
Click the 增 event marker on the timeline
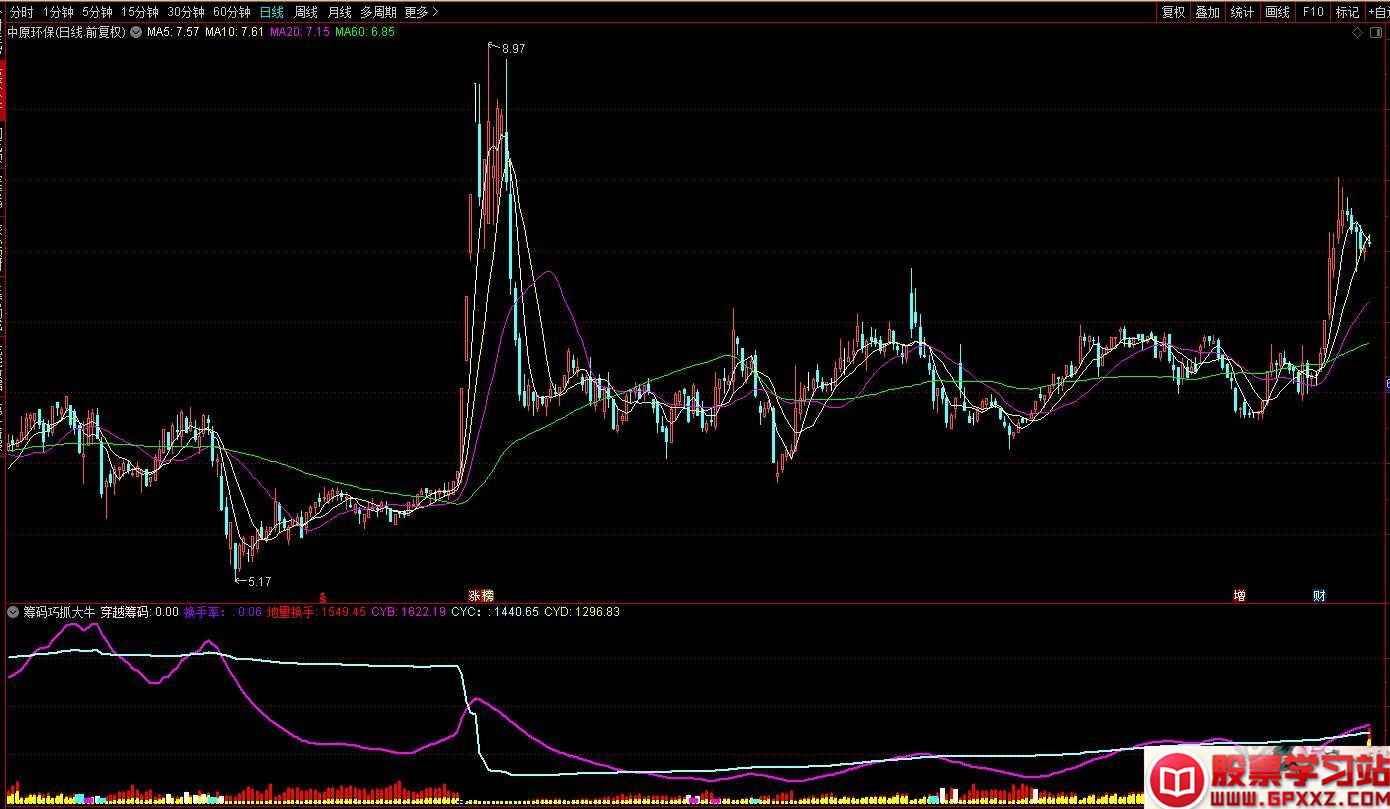(x=1240, y=595)
